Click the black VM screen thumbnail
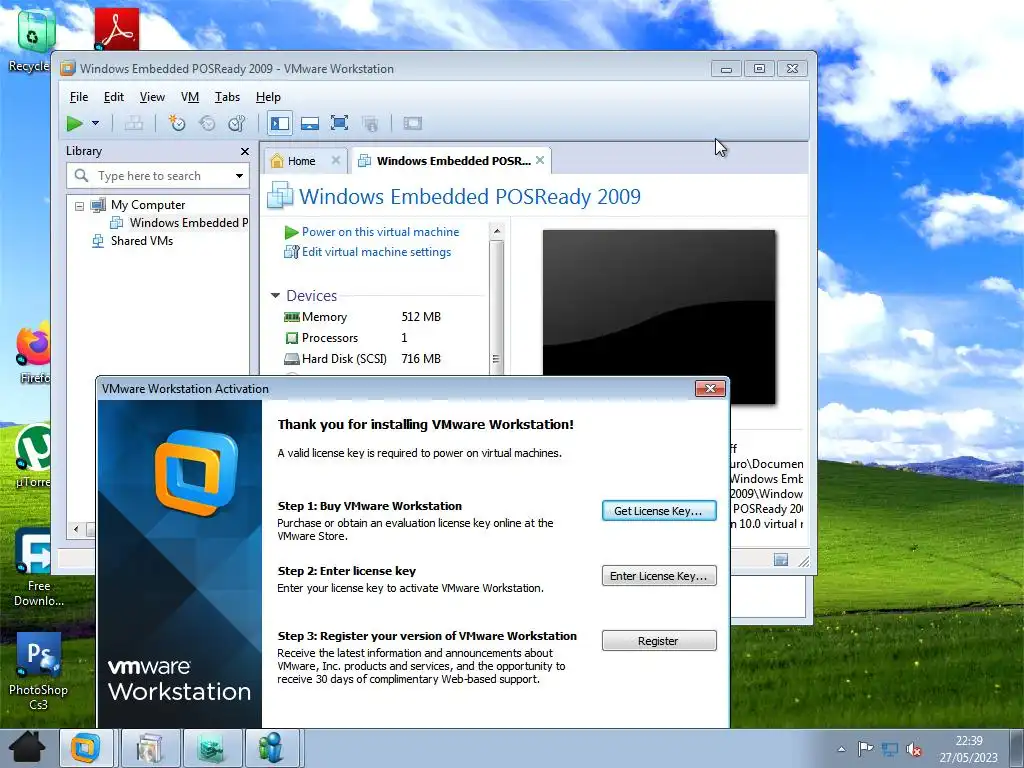 [659, 317]
